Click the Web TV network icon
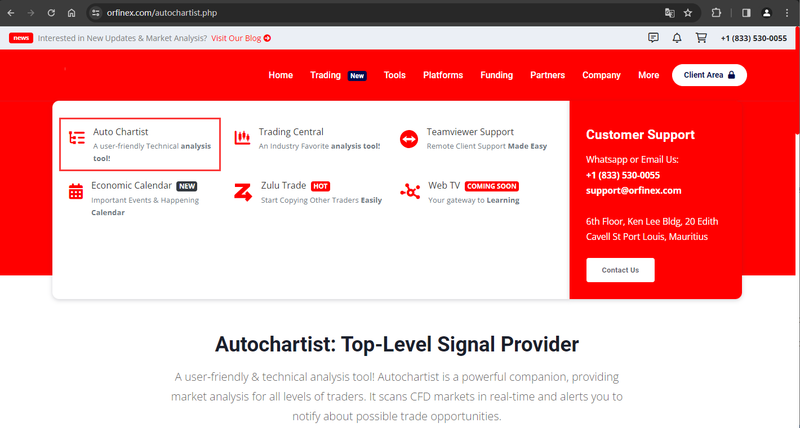The height and width of the screenshot is (428, 800). 410,191
